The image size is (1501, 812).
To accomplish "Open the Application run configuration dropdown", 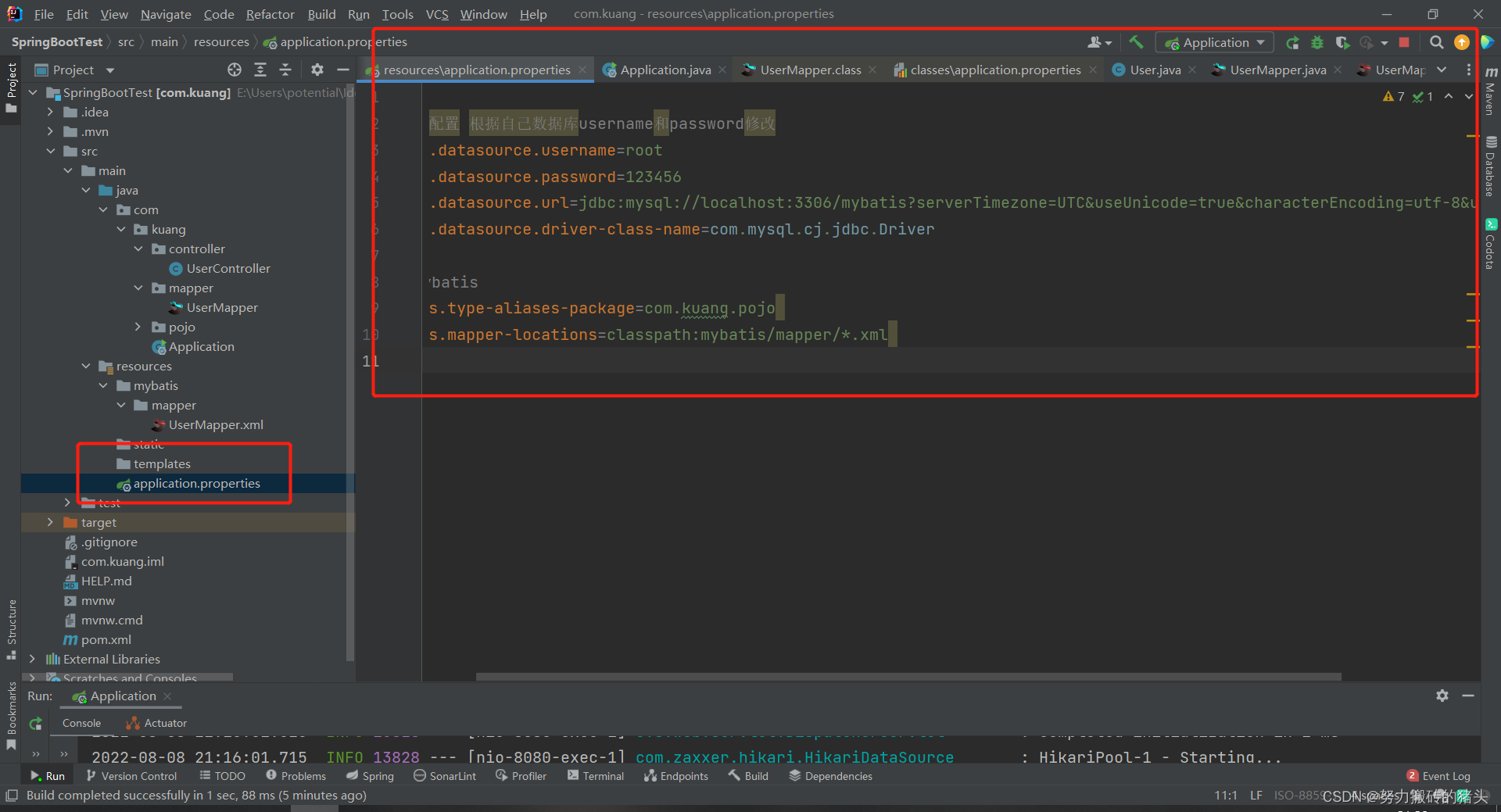I will [1214, 42].
